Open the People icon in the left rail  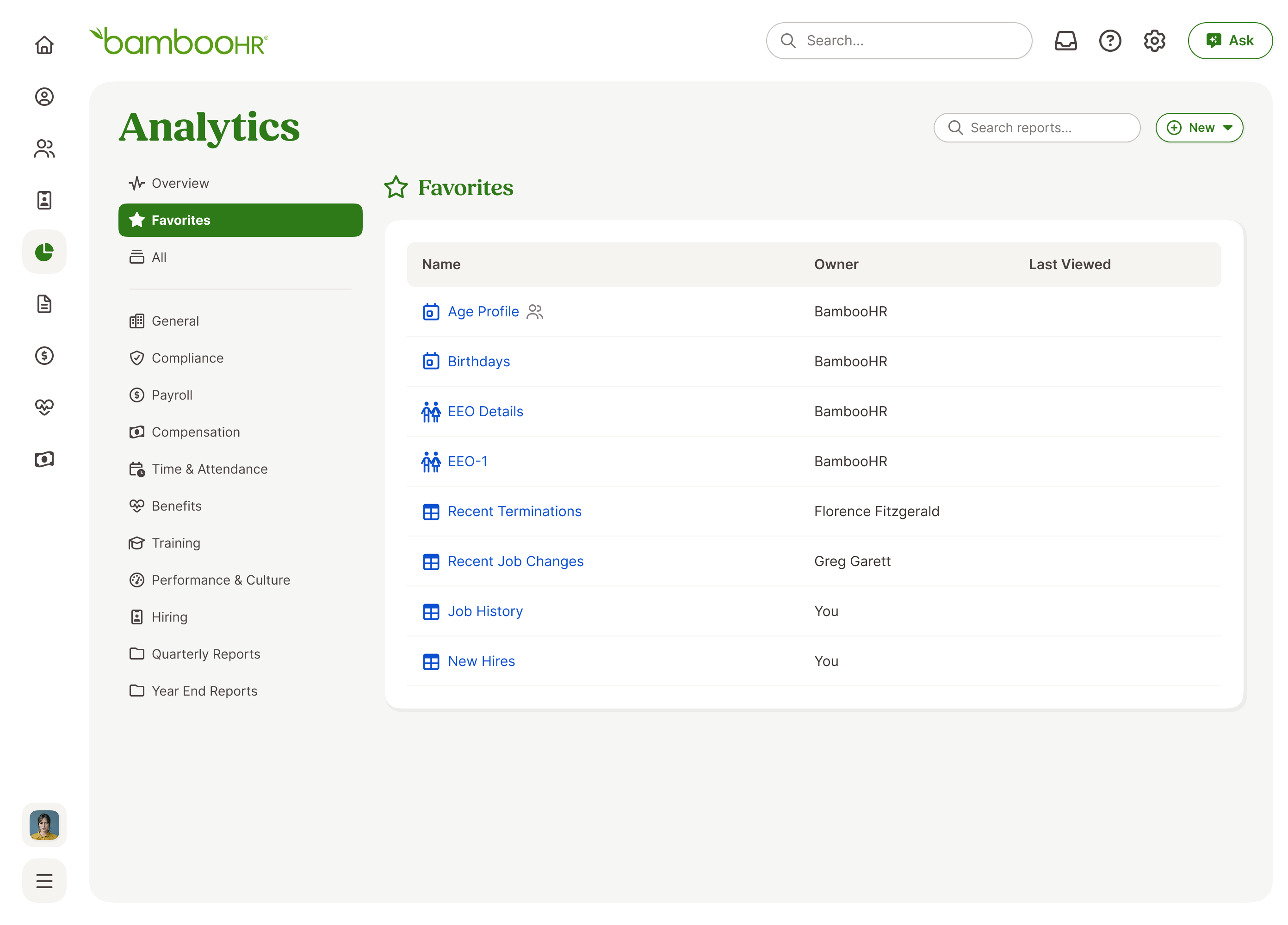click(44, 148)
